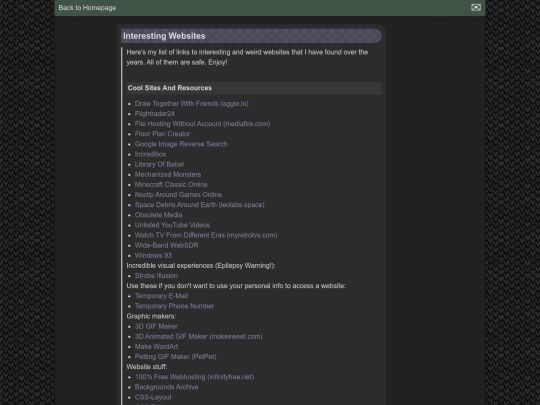Image resolution: width=540 pixels, height=405 pixels.
Task: Visit Space Debris Around Earth (leolabs.space)
Action: click(x=200, y=205)
